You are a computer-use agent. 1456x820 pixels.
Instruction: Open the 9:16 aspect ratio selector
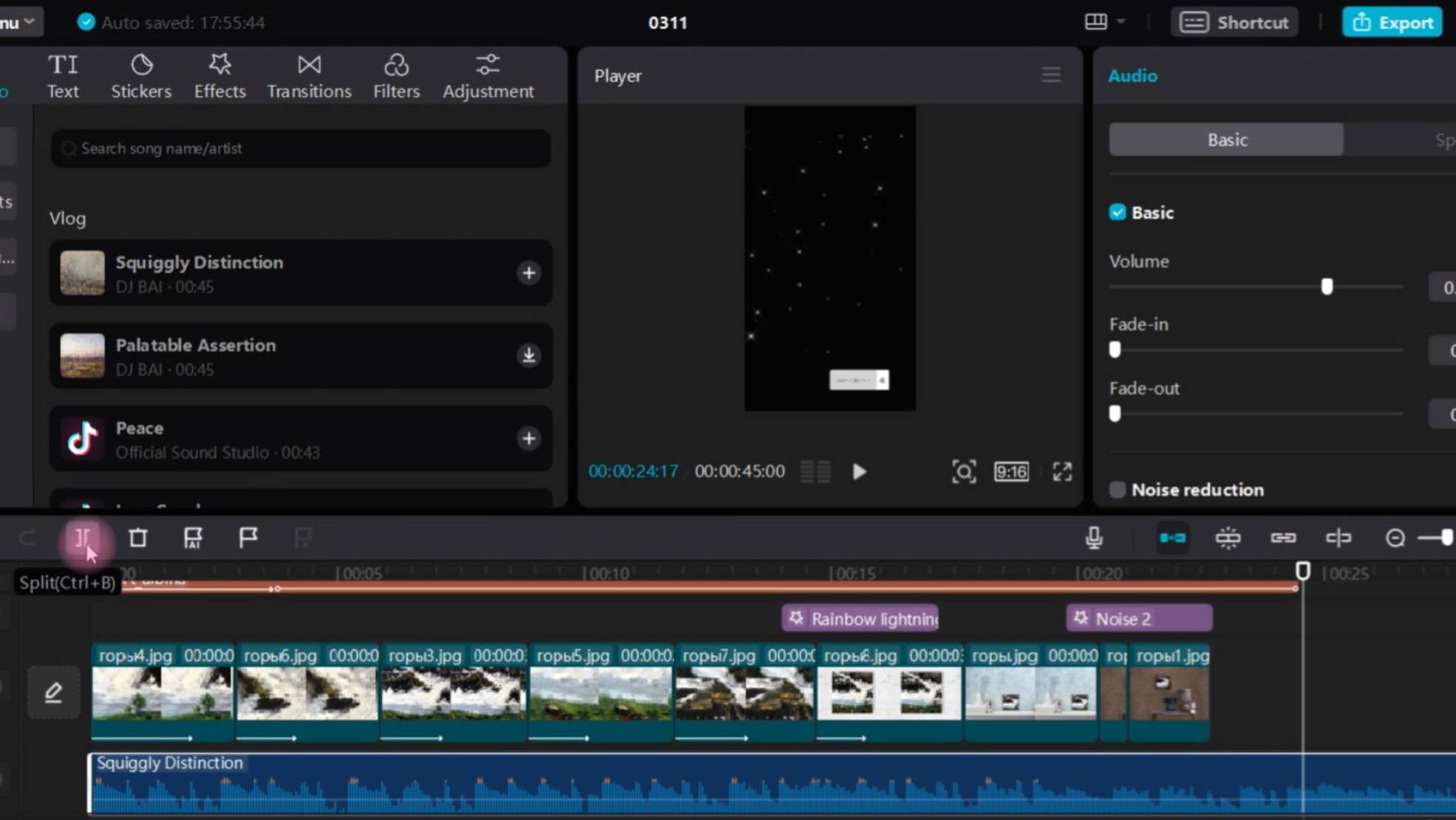[1011, 471]
